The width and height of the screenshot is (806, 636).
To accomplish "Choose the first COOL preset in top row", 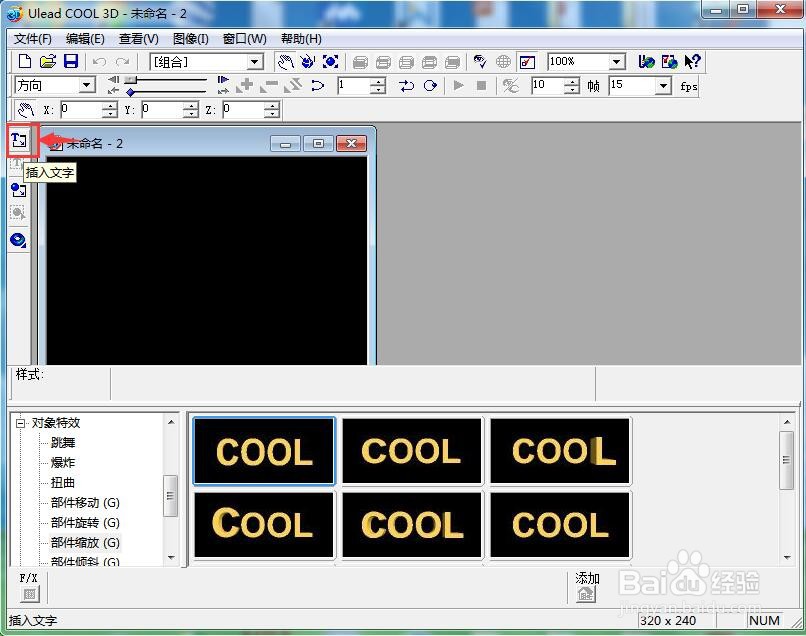I will (264, 451).
